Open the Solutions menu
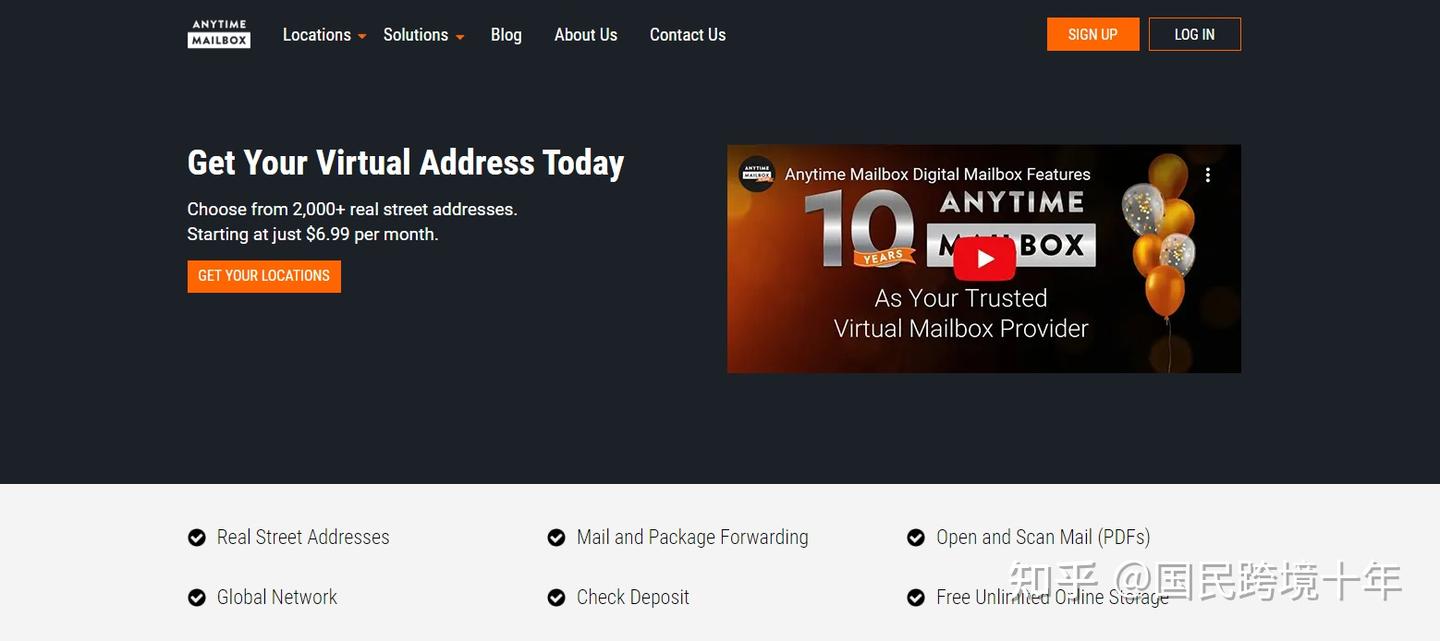Screen dimensions: 1440x641 tap(416, 35)
